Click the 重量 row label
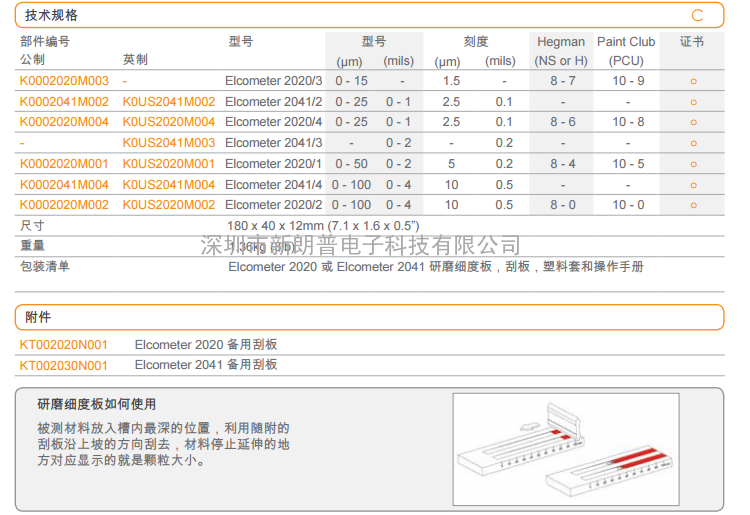 pos(33,246)
